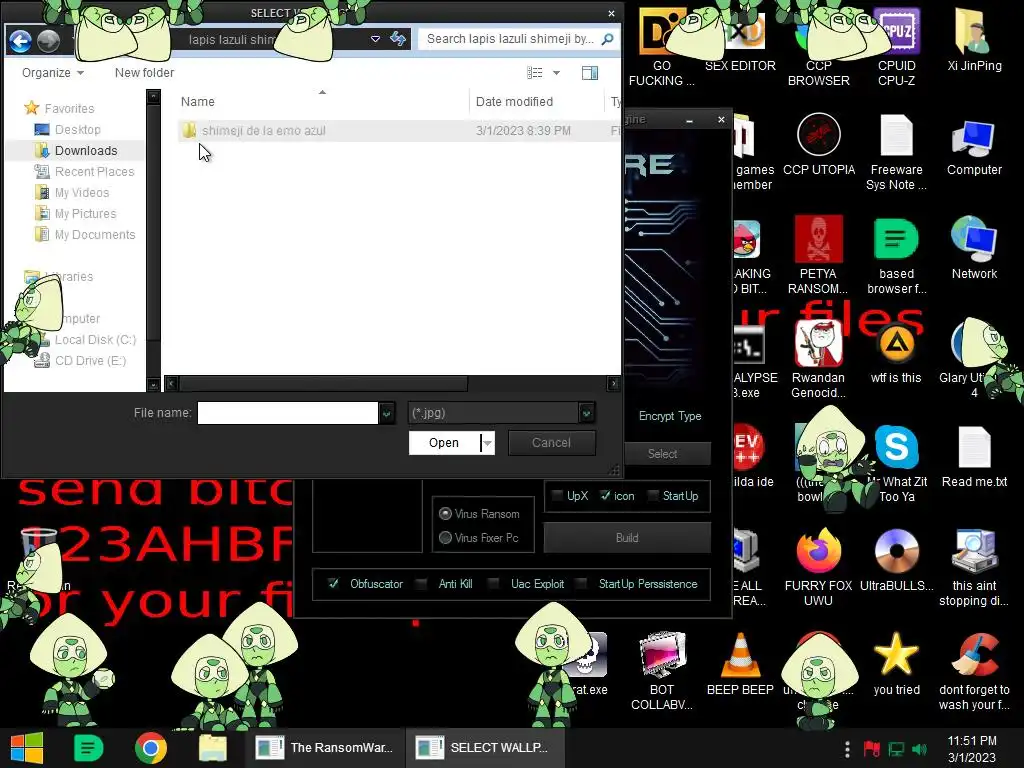Open the Xi JinPing folder icon
The height and width of the screenshot is (768, 1024).
(x=974, y=40)
